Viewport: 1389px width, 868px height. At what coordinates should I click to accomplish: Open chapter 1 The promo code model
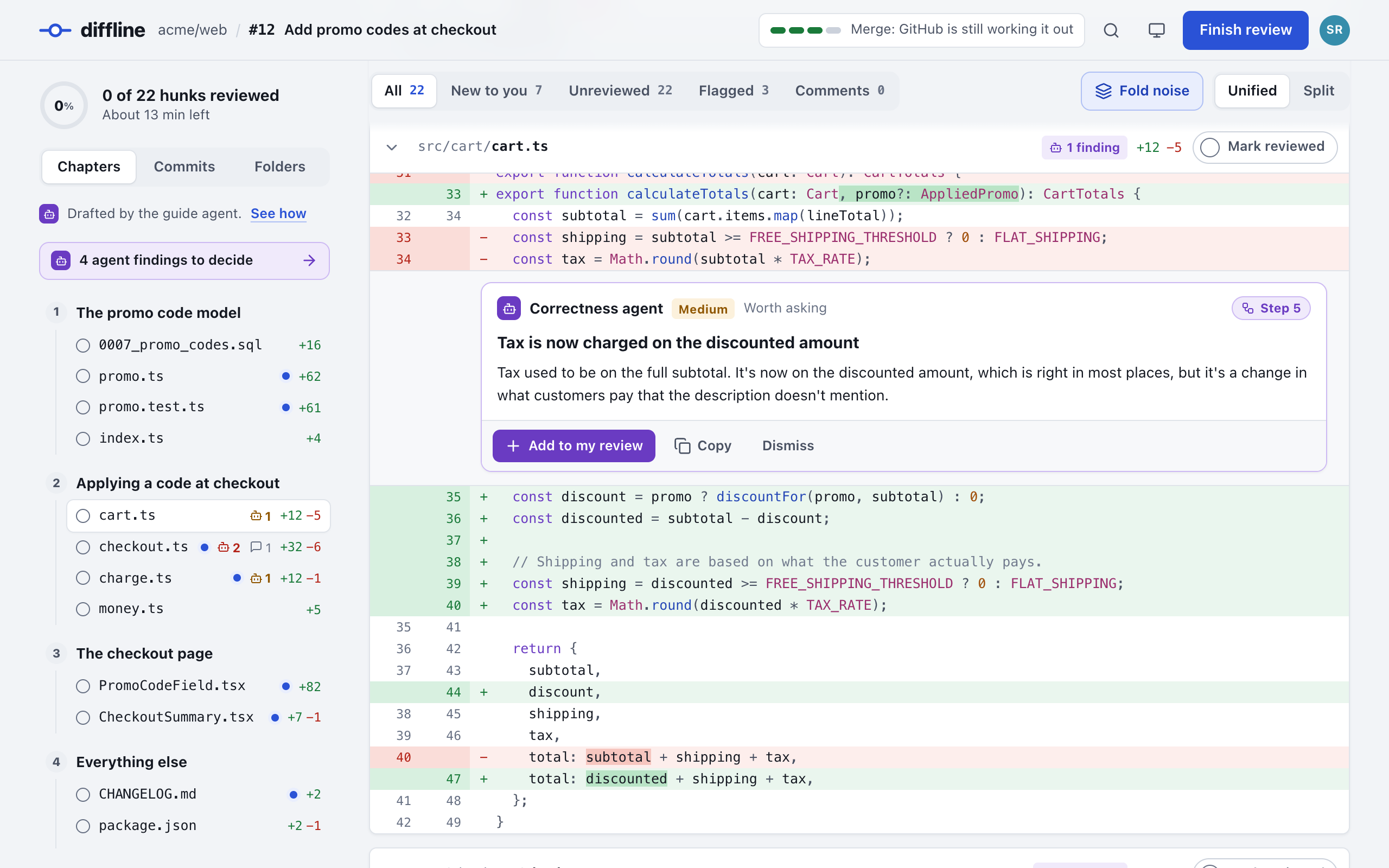[158, 313]
